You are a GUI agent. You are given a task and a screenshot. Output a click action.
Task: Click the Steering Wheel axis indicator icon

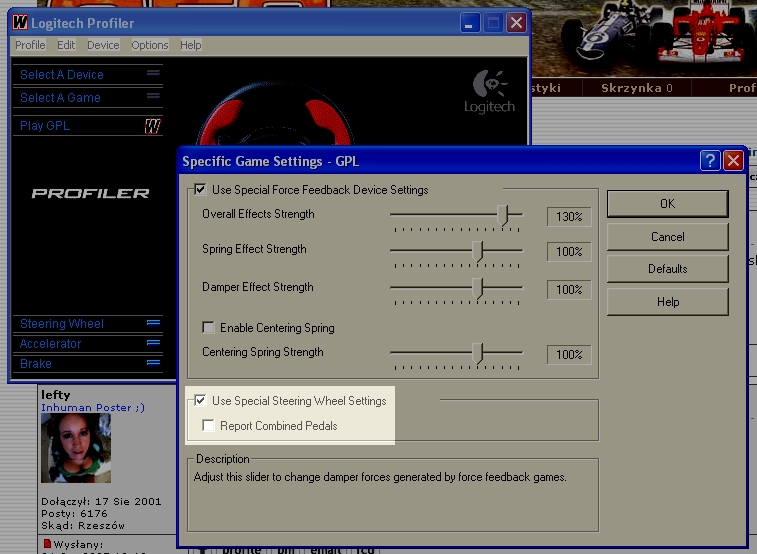(154, 322)
